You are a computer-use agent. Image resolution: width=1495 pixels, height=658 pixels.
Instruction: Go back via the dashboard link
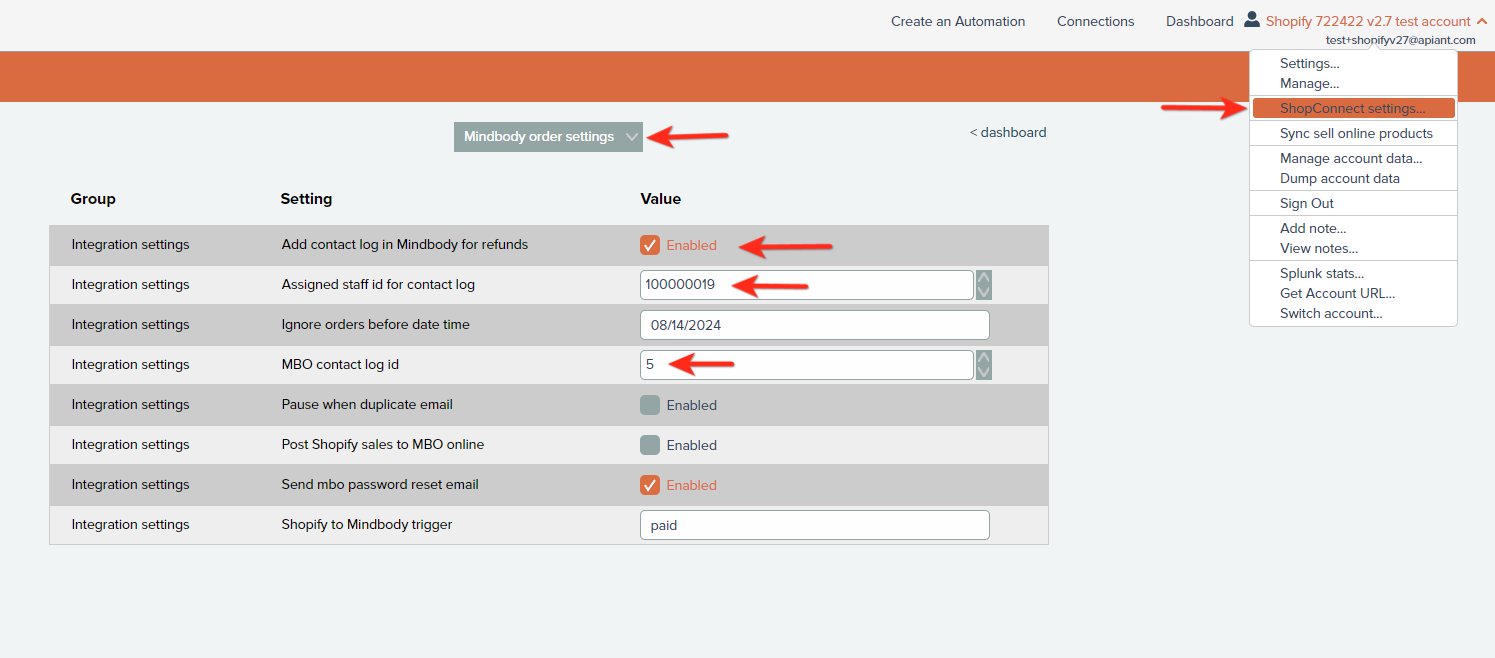click(x=1008, y=132)
